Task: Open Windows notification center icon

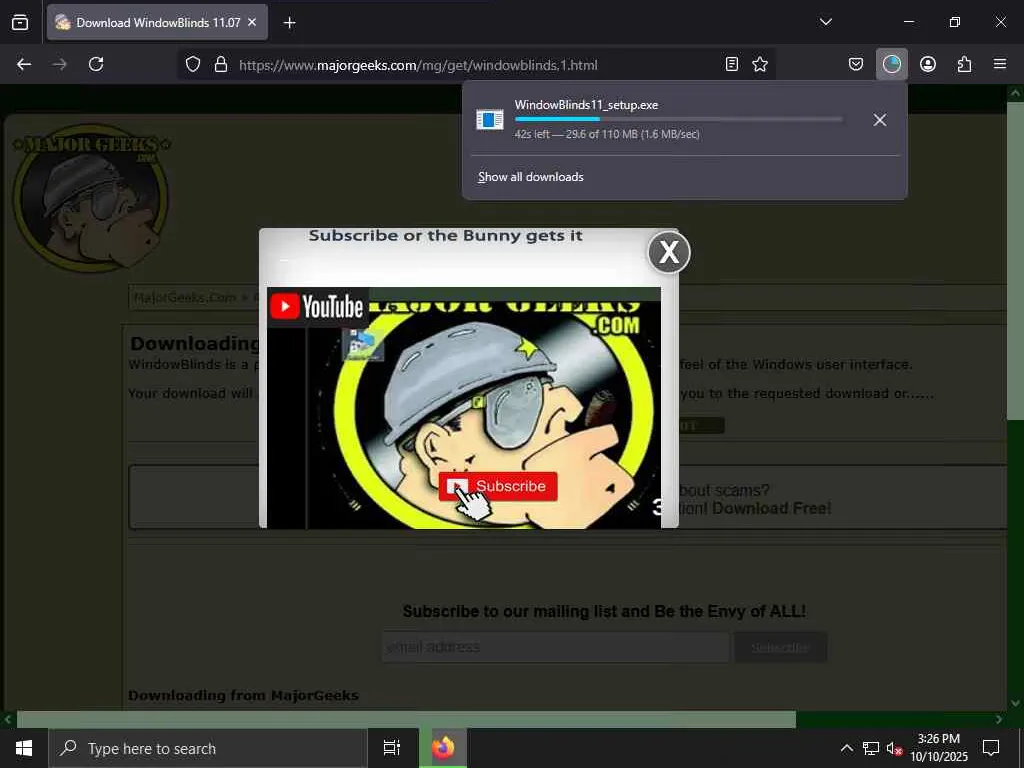Action: pyautogui.click(x=991, y=748)
